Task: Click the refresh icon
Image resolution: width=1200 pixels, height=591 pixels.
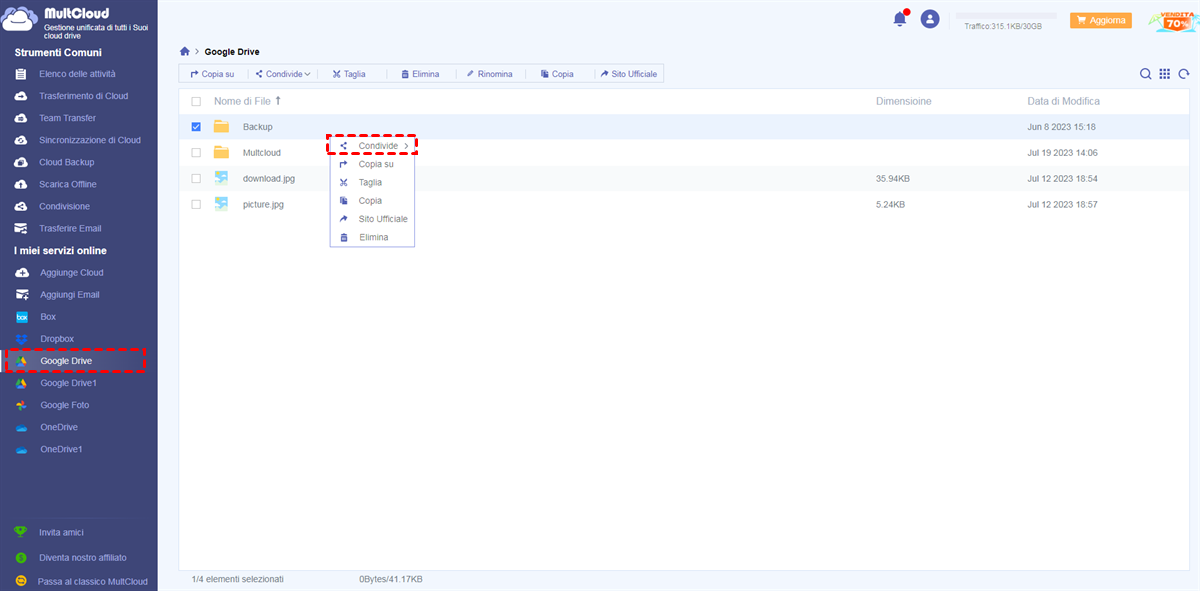Action: (x=1184, y=74)
